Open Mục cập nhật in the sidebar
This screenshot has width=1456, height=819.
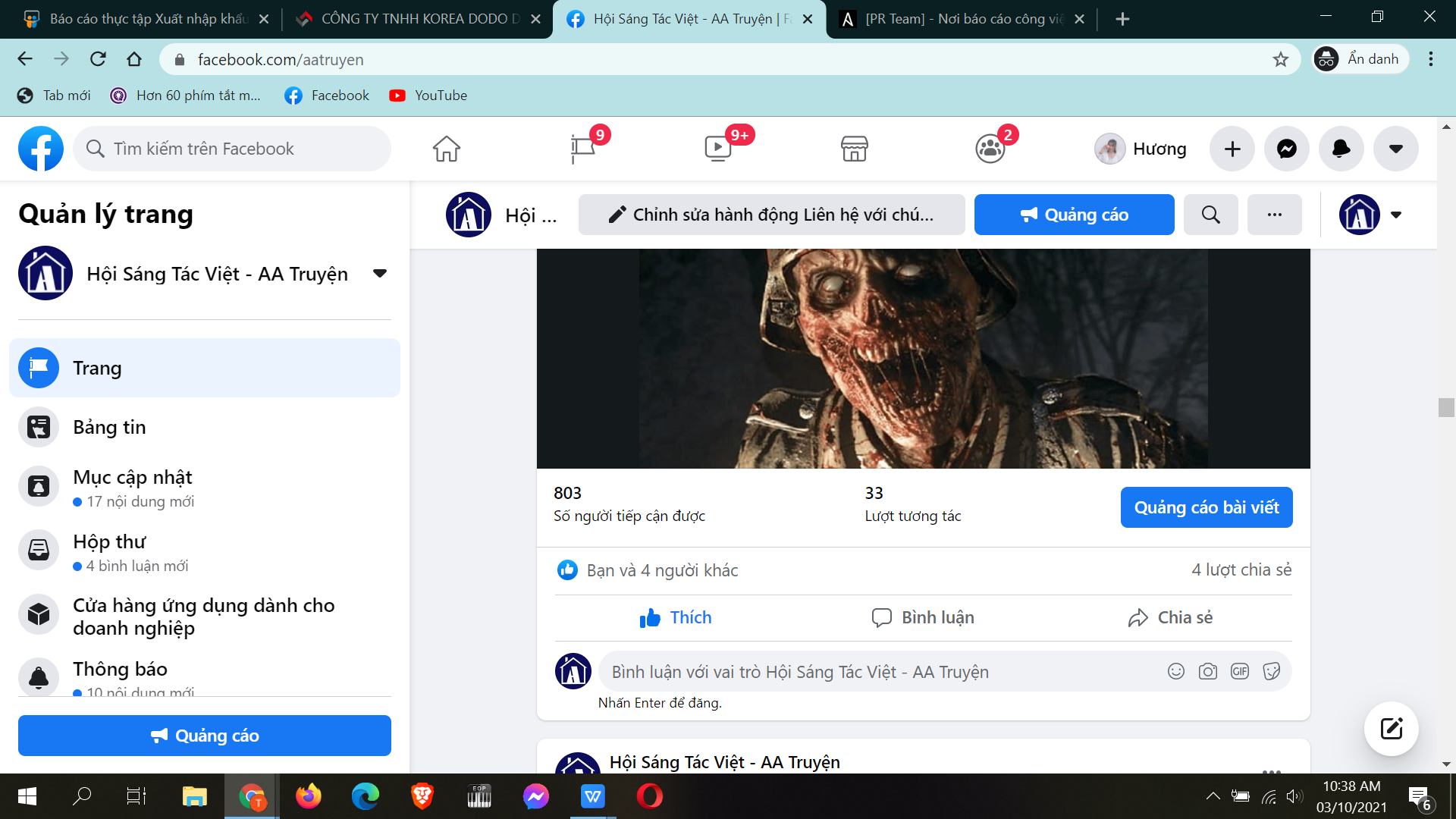click(205, 488)
